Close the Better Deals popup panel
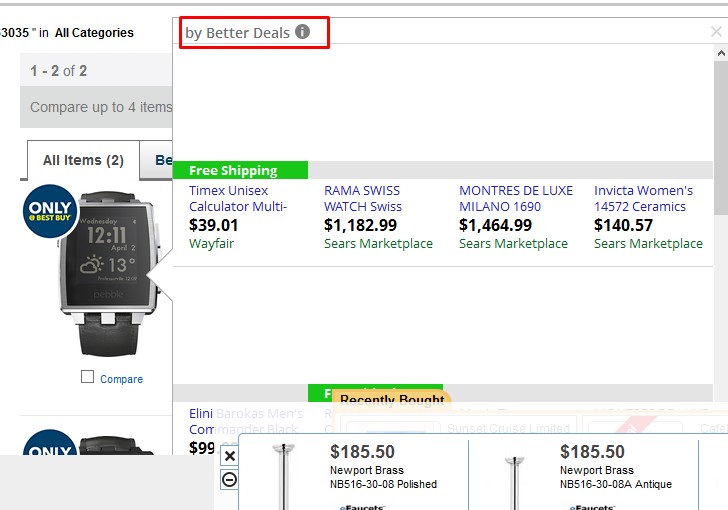 point(716,32)
